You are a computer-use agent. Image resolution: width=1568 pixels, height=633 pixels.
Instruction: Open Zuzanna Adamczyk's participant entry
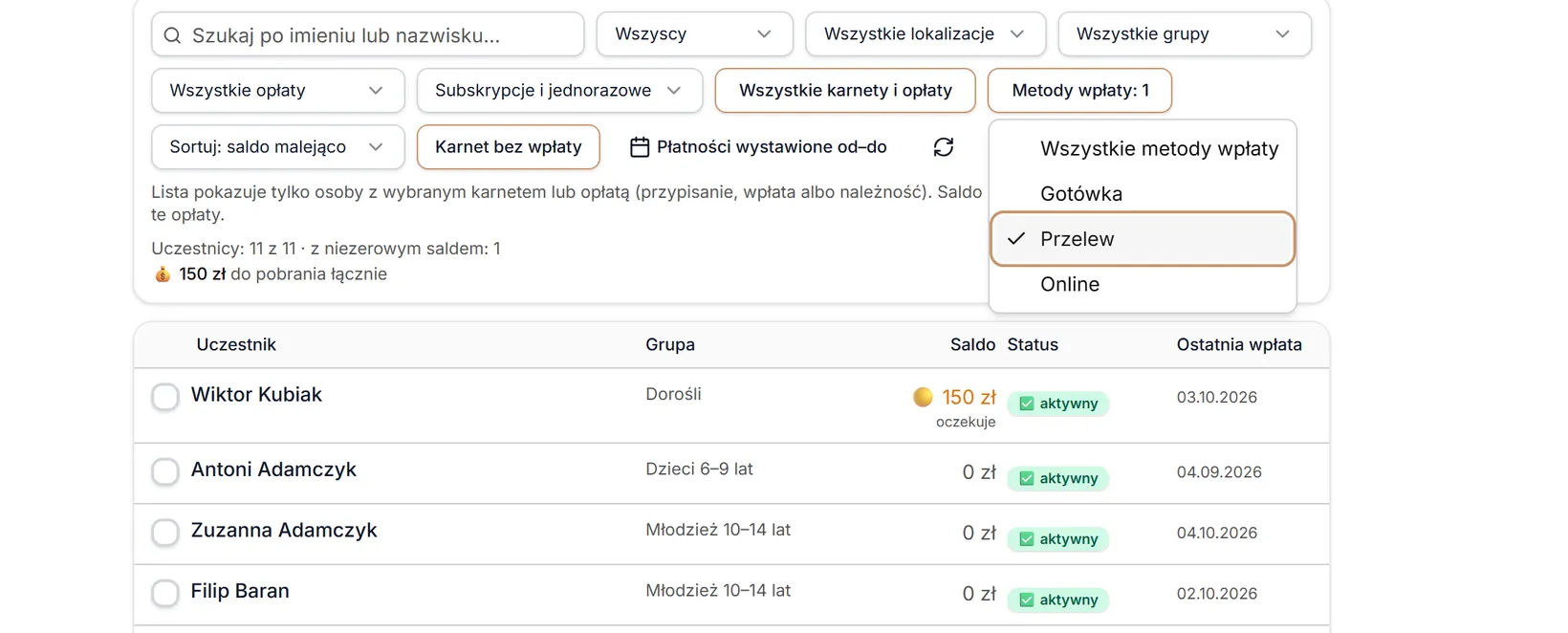pos(284,531)
